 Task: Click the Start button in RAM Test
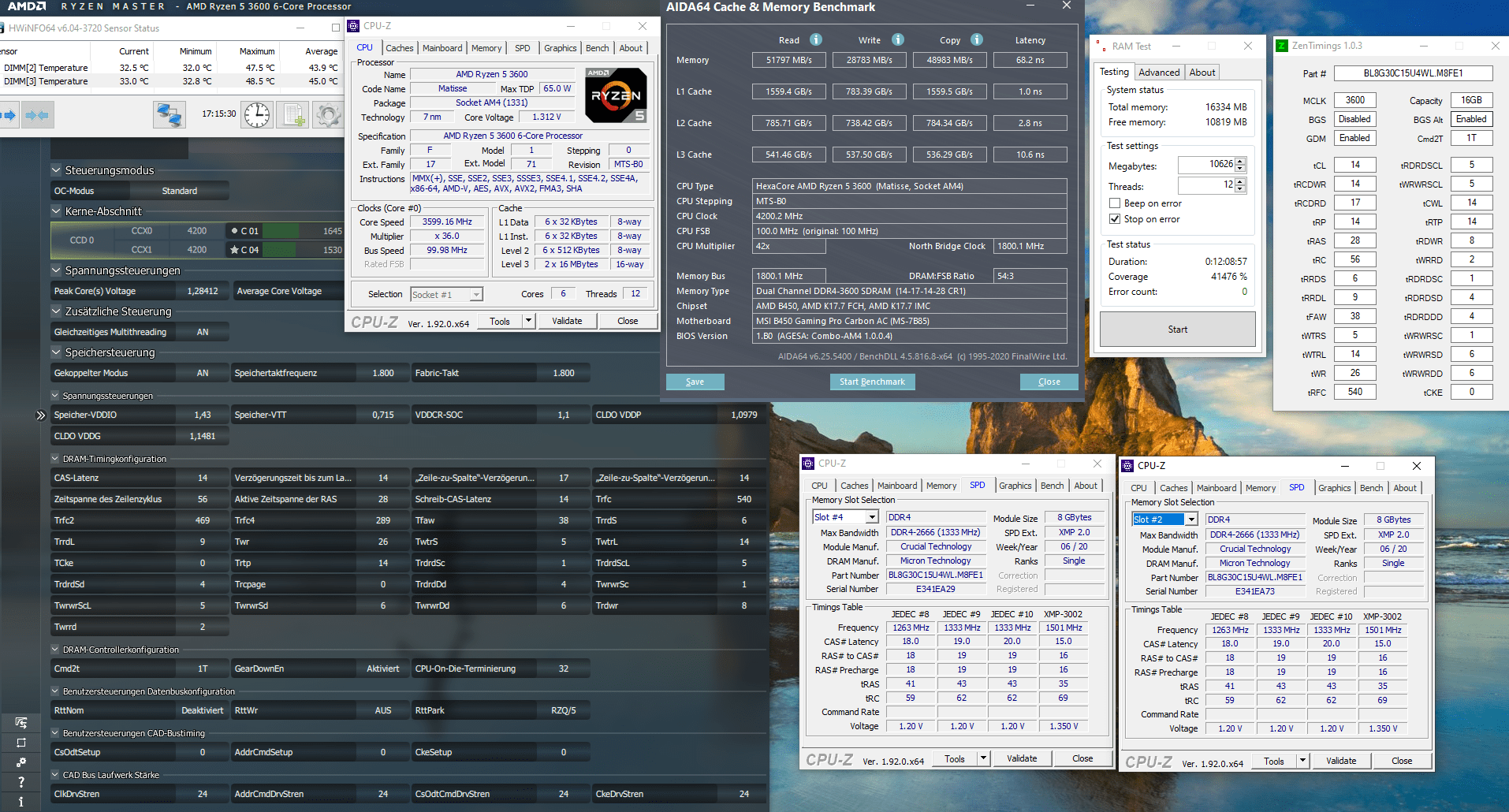pyautogui.click(x=1178, y=330)
